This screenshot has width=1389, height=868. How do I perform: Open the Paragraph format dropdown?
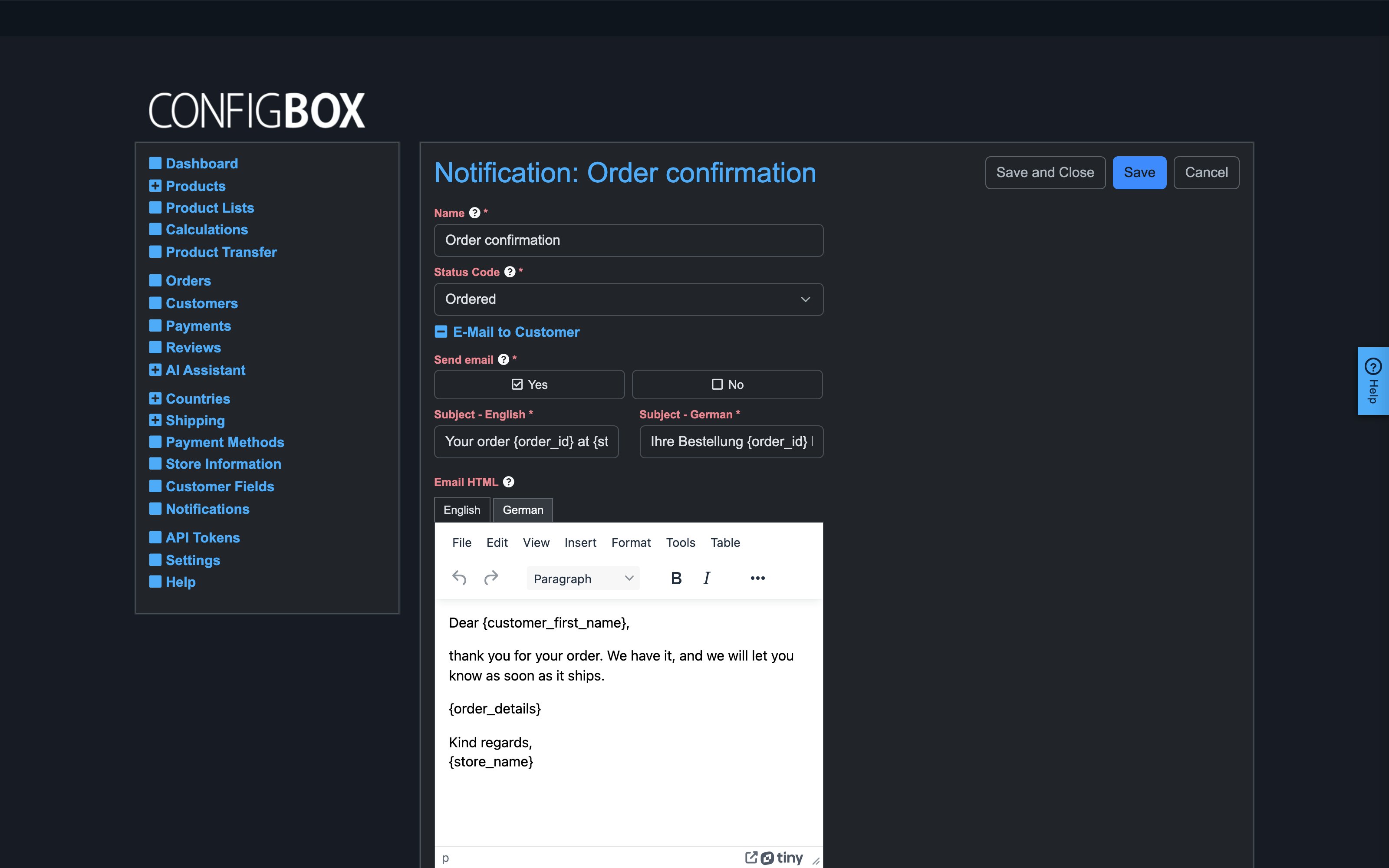(583, 579)
